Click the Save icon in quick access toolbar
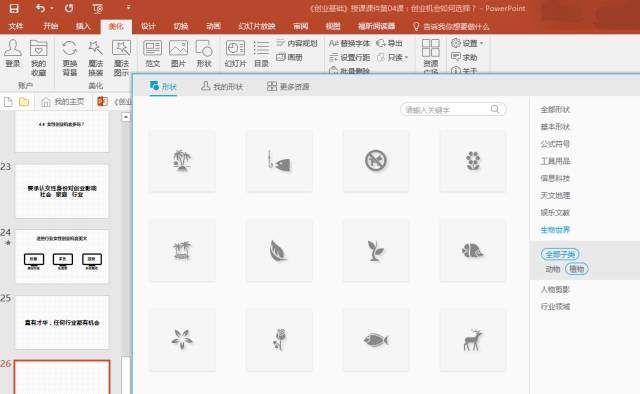Image resolution: width=640 pixels, height=394 pixels. (14, 8)
